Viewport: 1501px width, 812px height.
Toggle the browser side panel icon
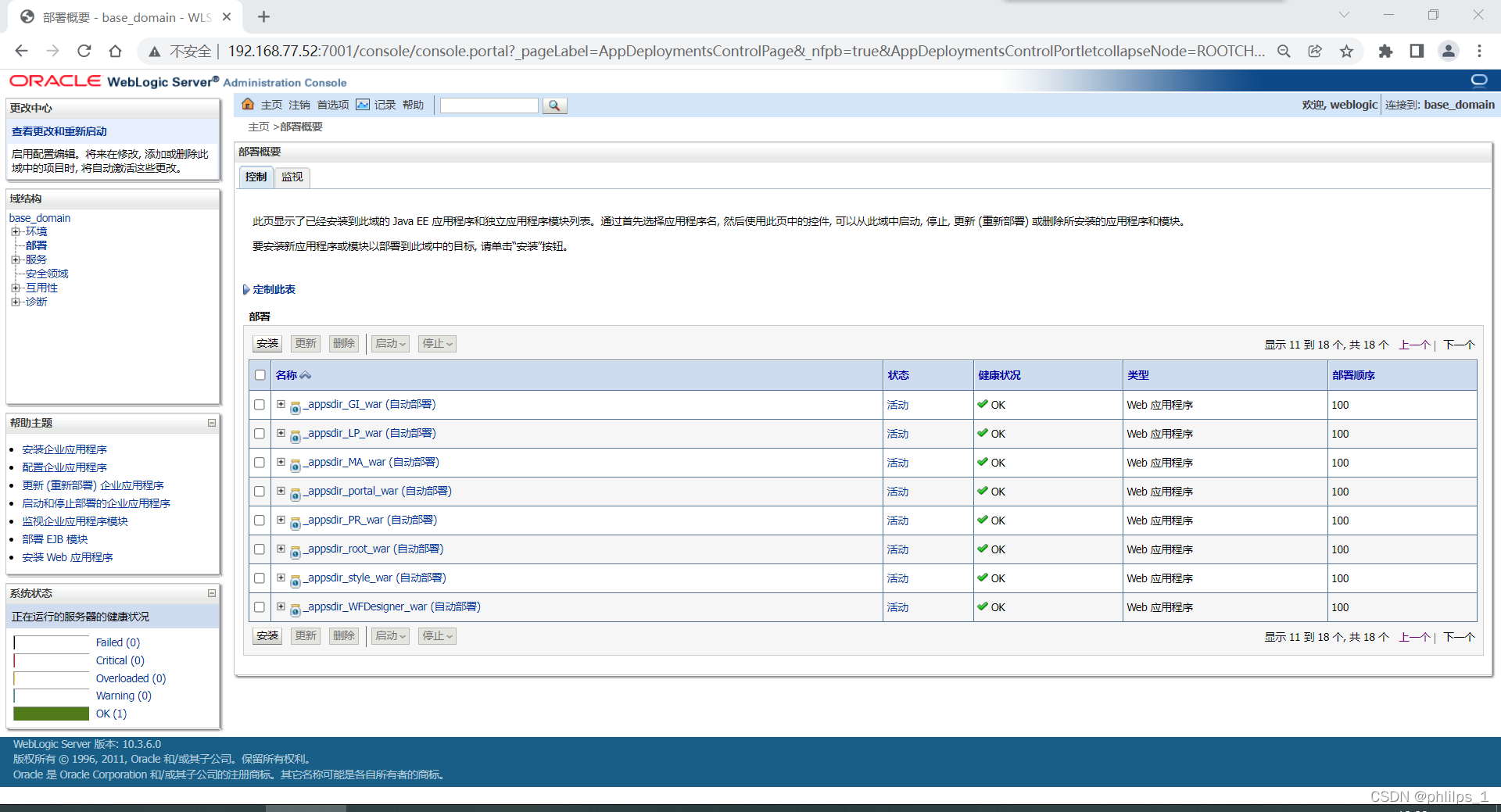point(1417,52)
